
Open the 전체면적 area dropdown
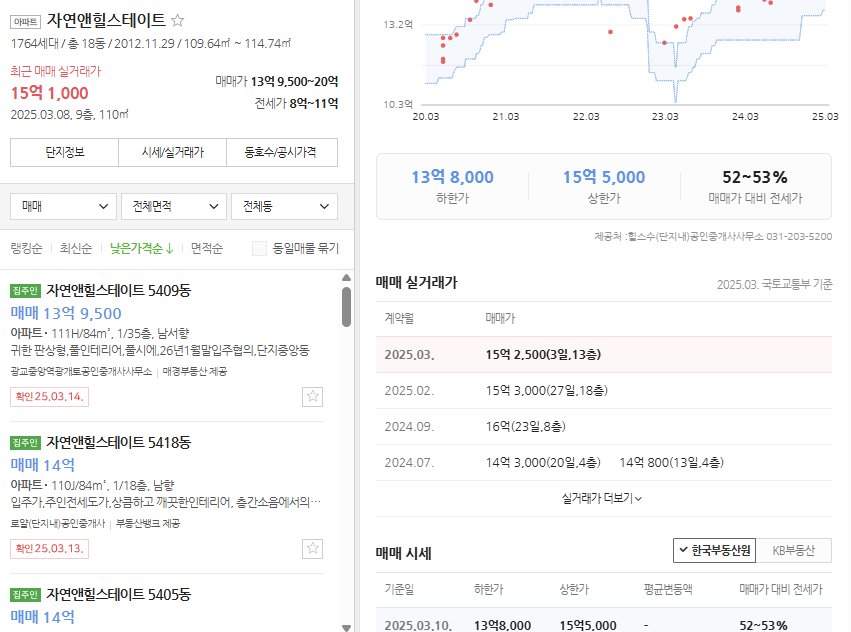(x=174, y=206)
